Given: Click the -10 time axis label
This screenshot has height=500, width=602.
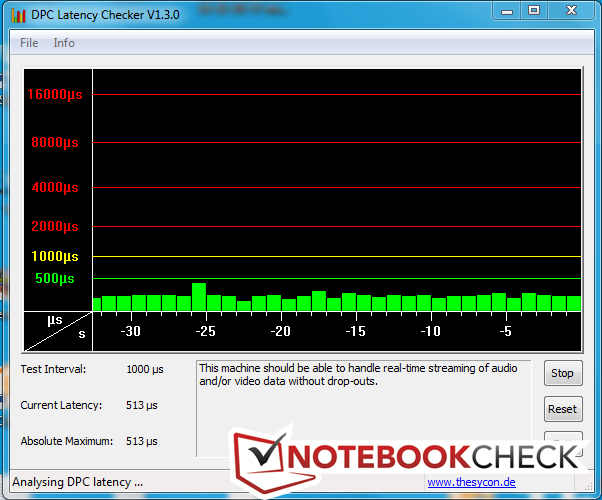Looking at the screenshot, I should click(x=430, y=331).
